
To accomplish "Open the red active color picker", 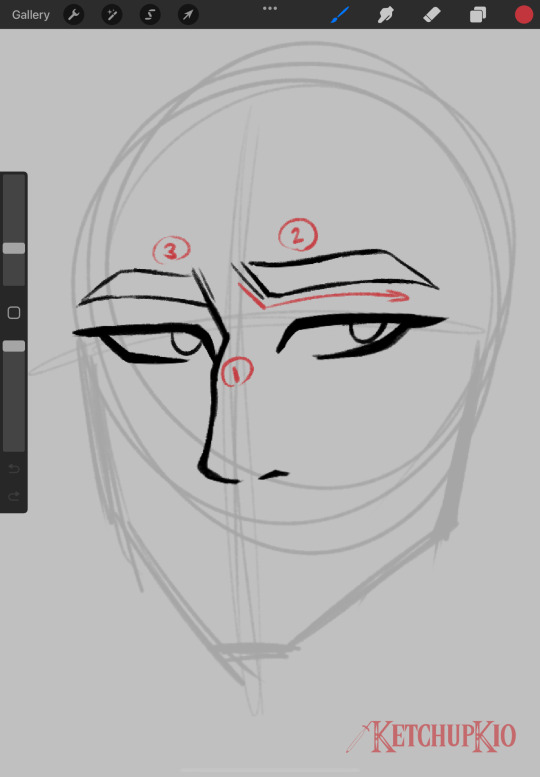I will point(524,15).
